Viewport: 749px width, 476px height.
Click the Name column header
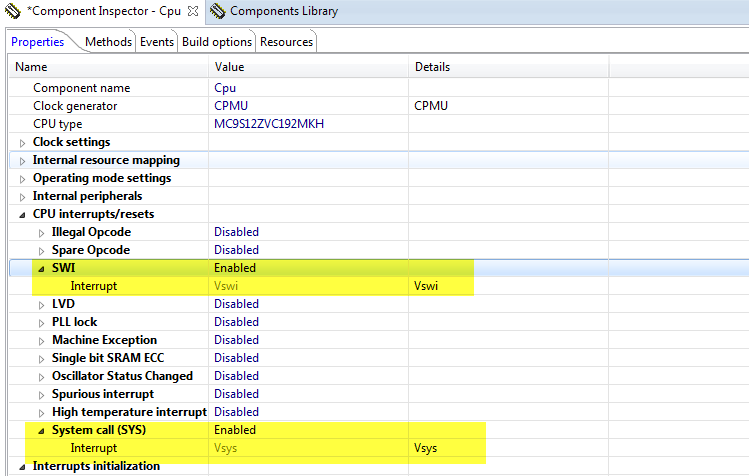(108, 67)
